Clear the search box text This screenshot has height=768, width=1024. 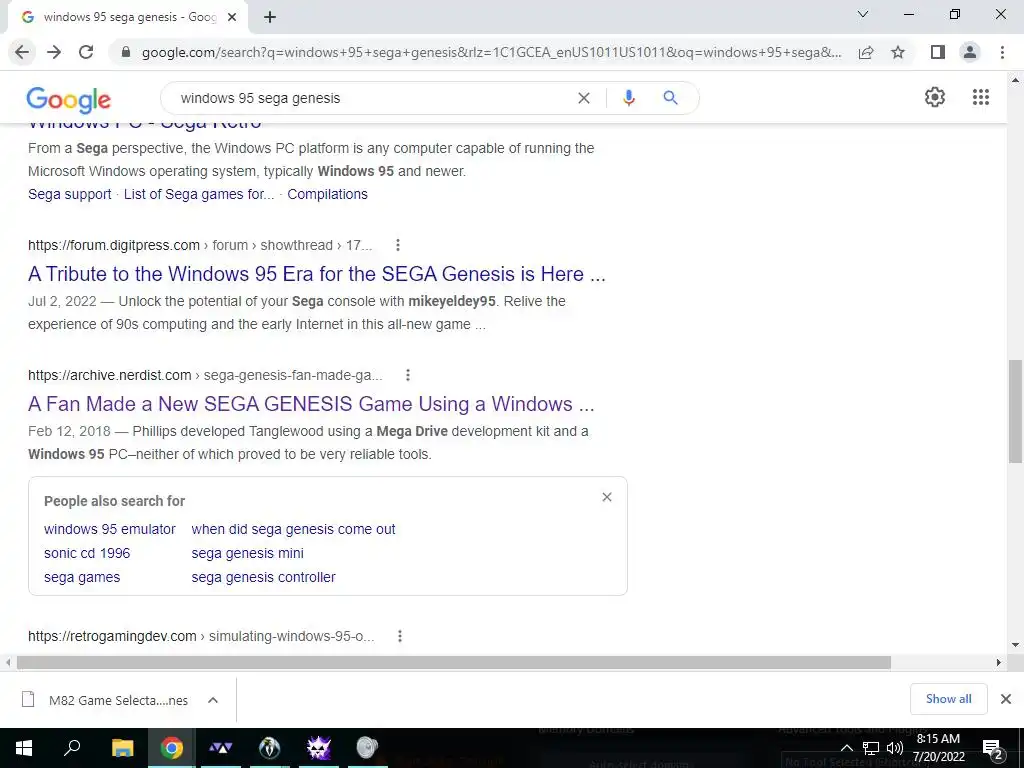coord(584,98)
